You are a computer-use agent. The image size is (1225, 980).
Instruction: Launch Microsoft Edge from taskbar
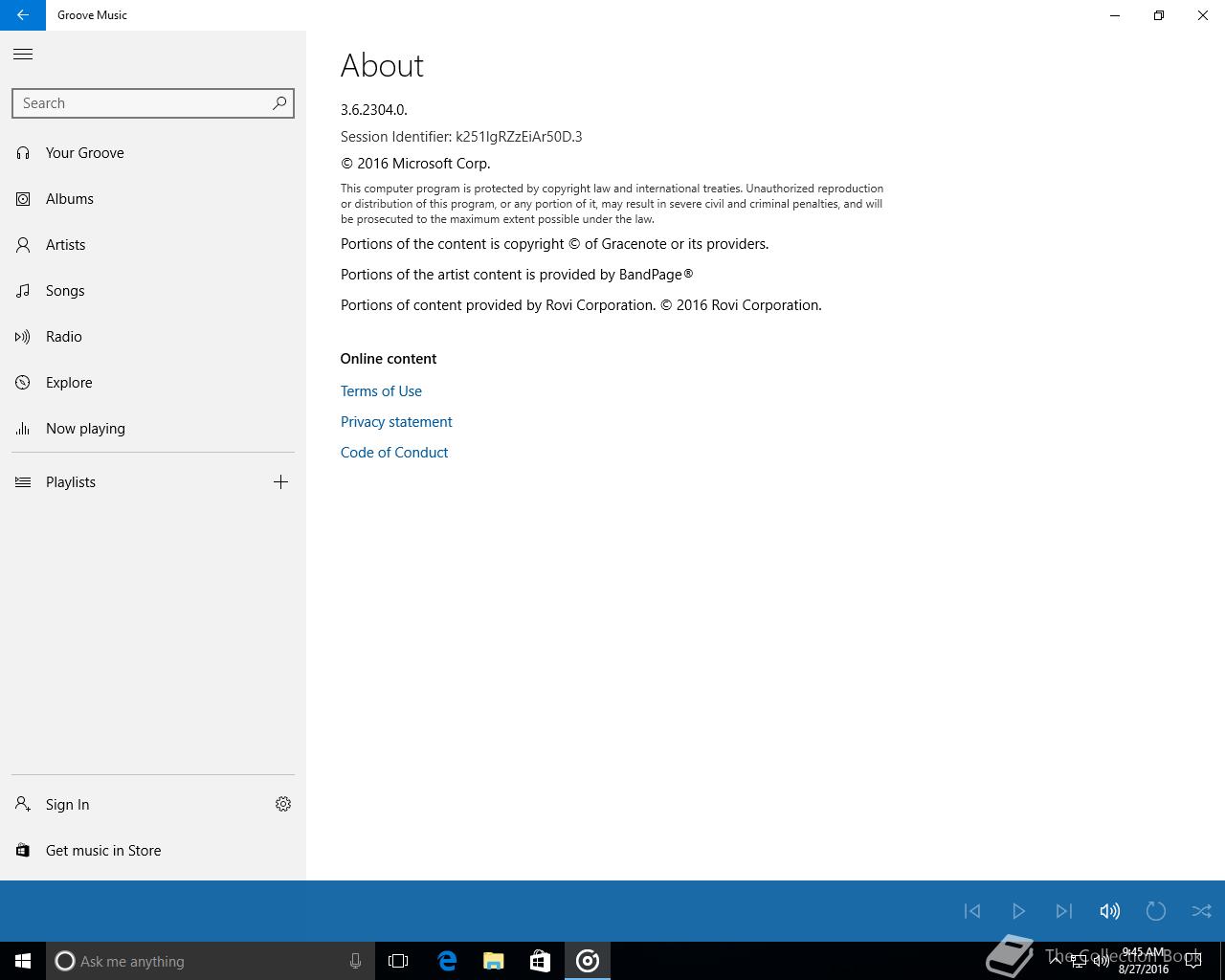(447, 961)
